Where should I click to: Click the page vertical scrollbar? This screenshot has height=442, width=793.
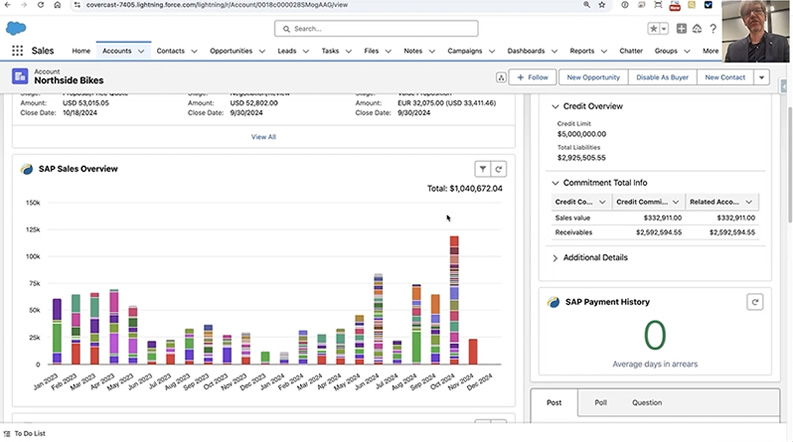789,164
